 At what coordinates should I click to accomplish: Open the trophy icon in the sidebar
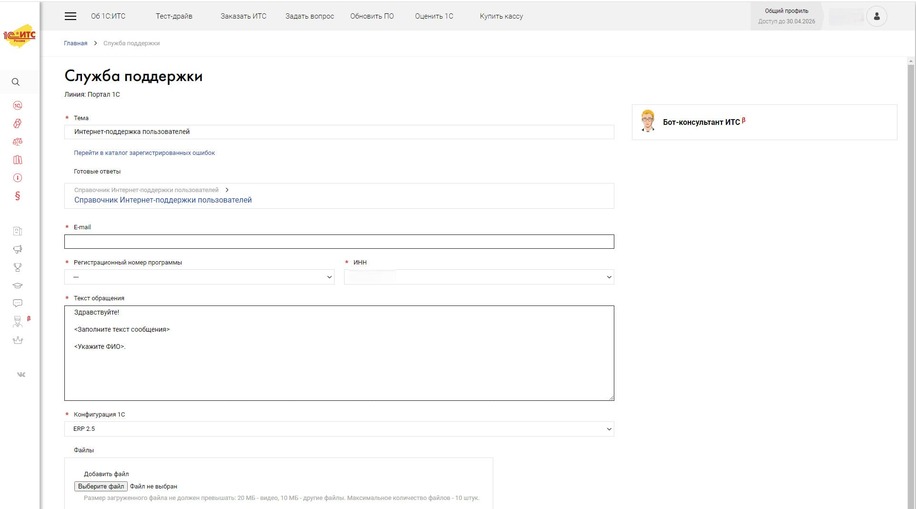17,267
